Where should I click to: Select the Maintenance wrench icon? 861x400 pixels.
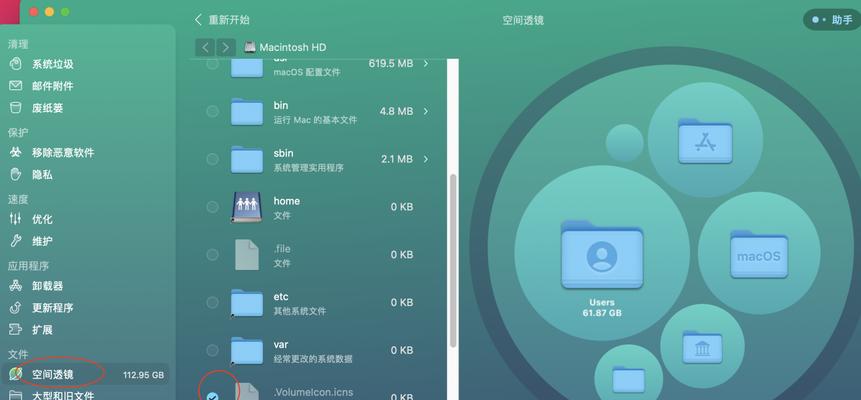point(15,241)
